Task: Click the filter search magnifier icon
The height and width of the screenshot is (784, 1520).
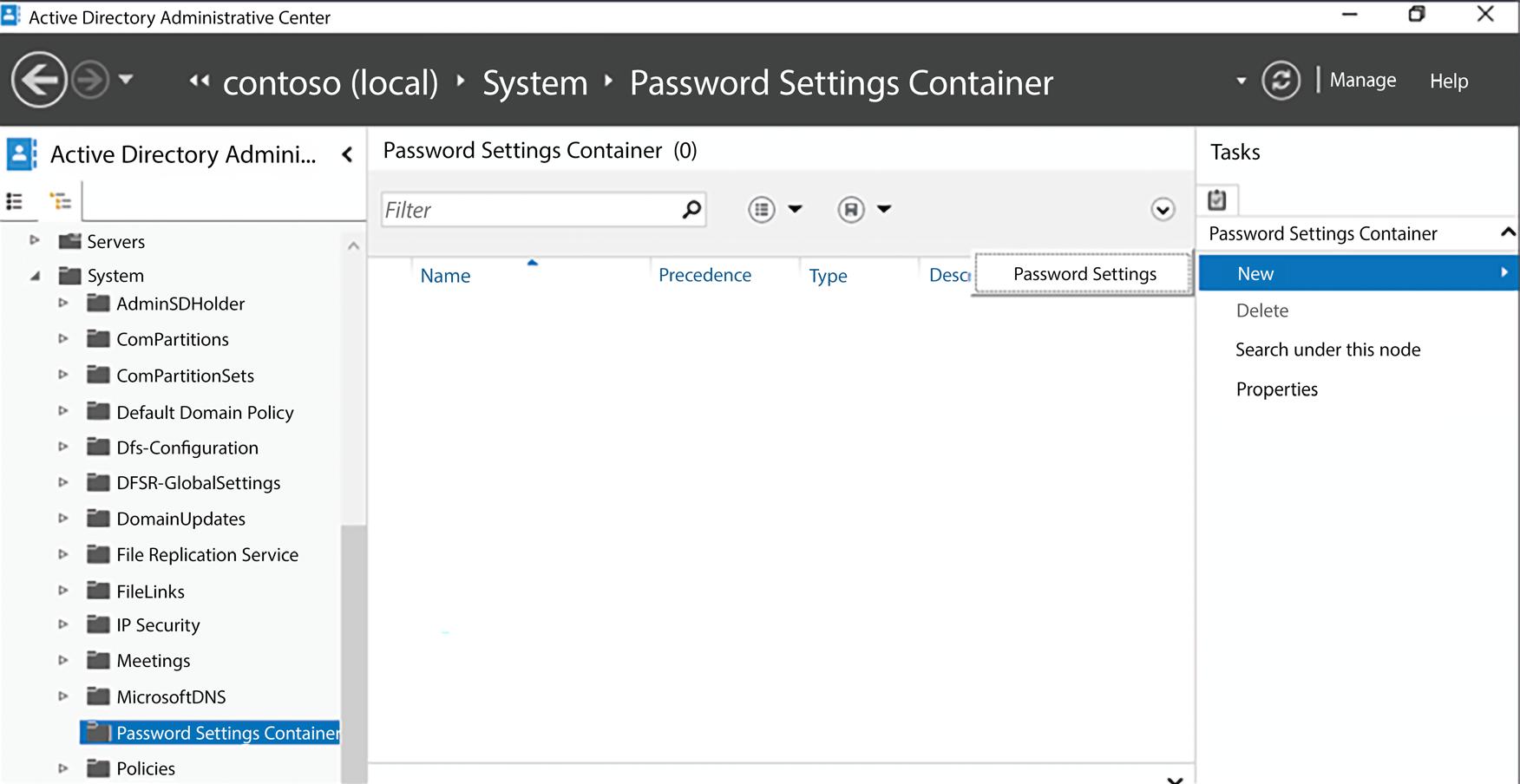Action: pos(691,209)
